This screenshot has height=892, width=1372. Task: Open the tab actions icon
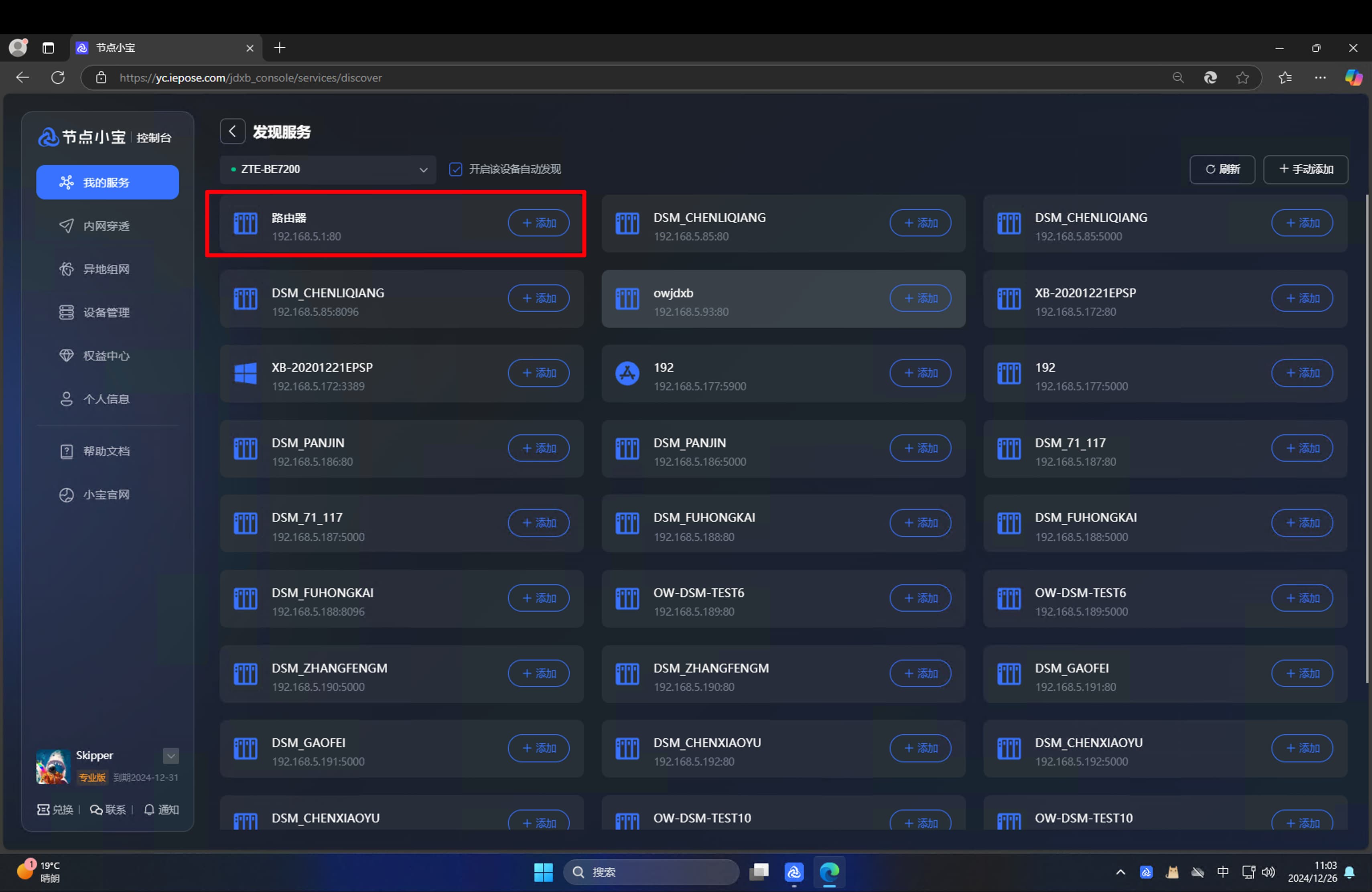(49, 48)
